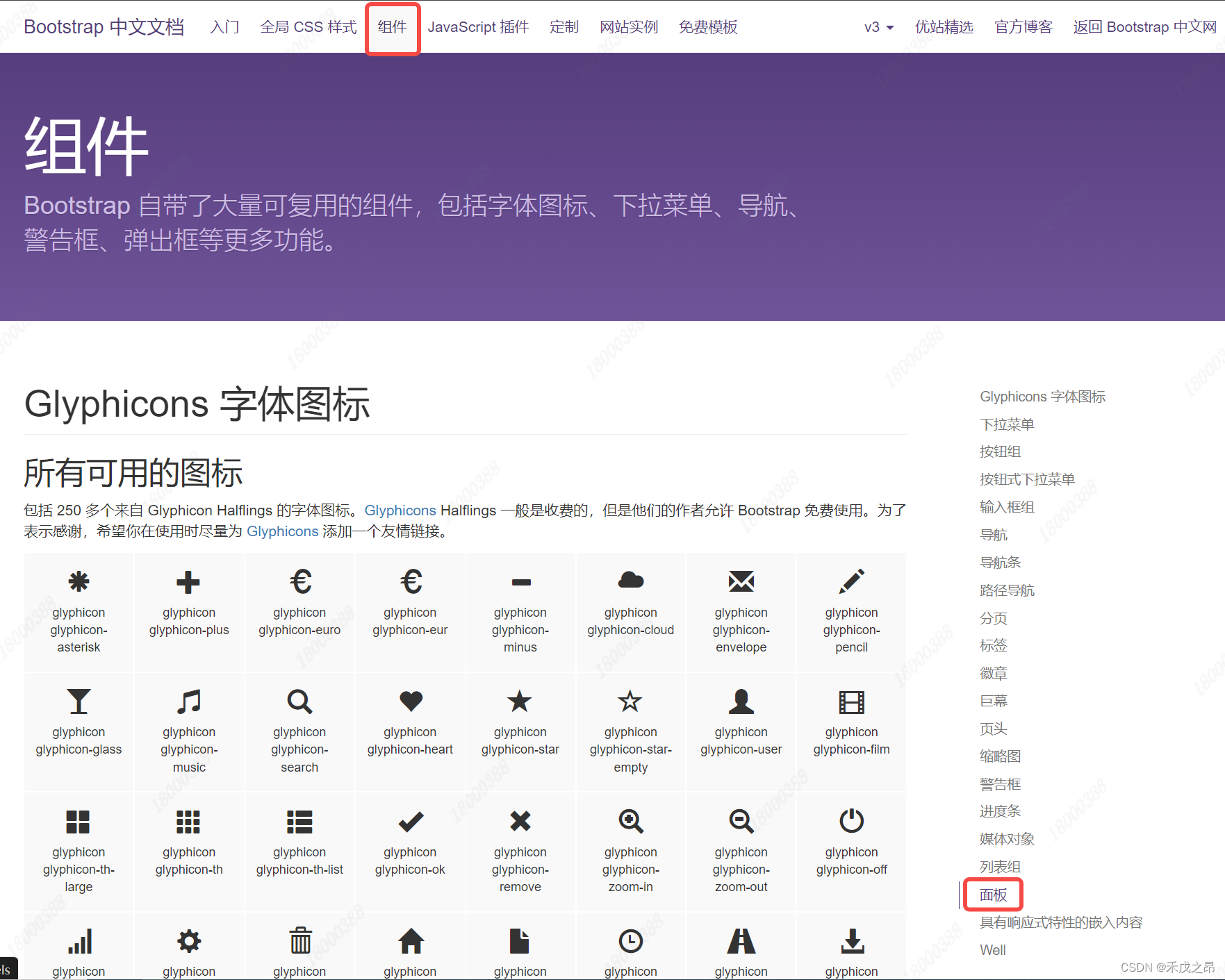1225x980 pixels.
Task: Click the glyphicon-plus icon
Action: pyautogui.click(x=188, y=582)
